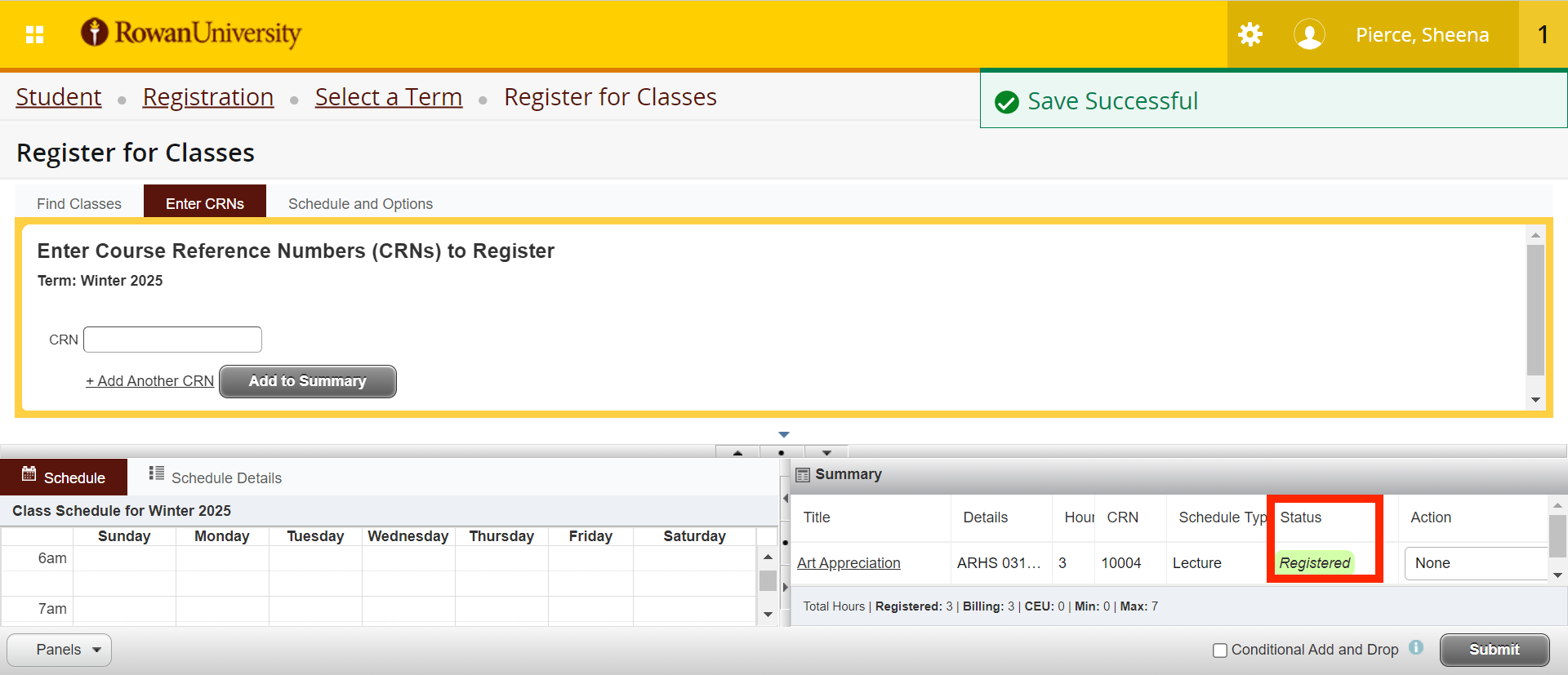
Task: Open Action dropdown showing None
Action: tap(1476, 563)
